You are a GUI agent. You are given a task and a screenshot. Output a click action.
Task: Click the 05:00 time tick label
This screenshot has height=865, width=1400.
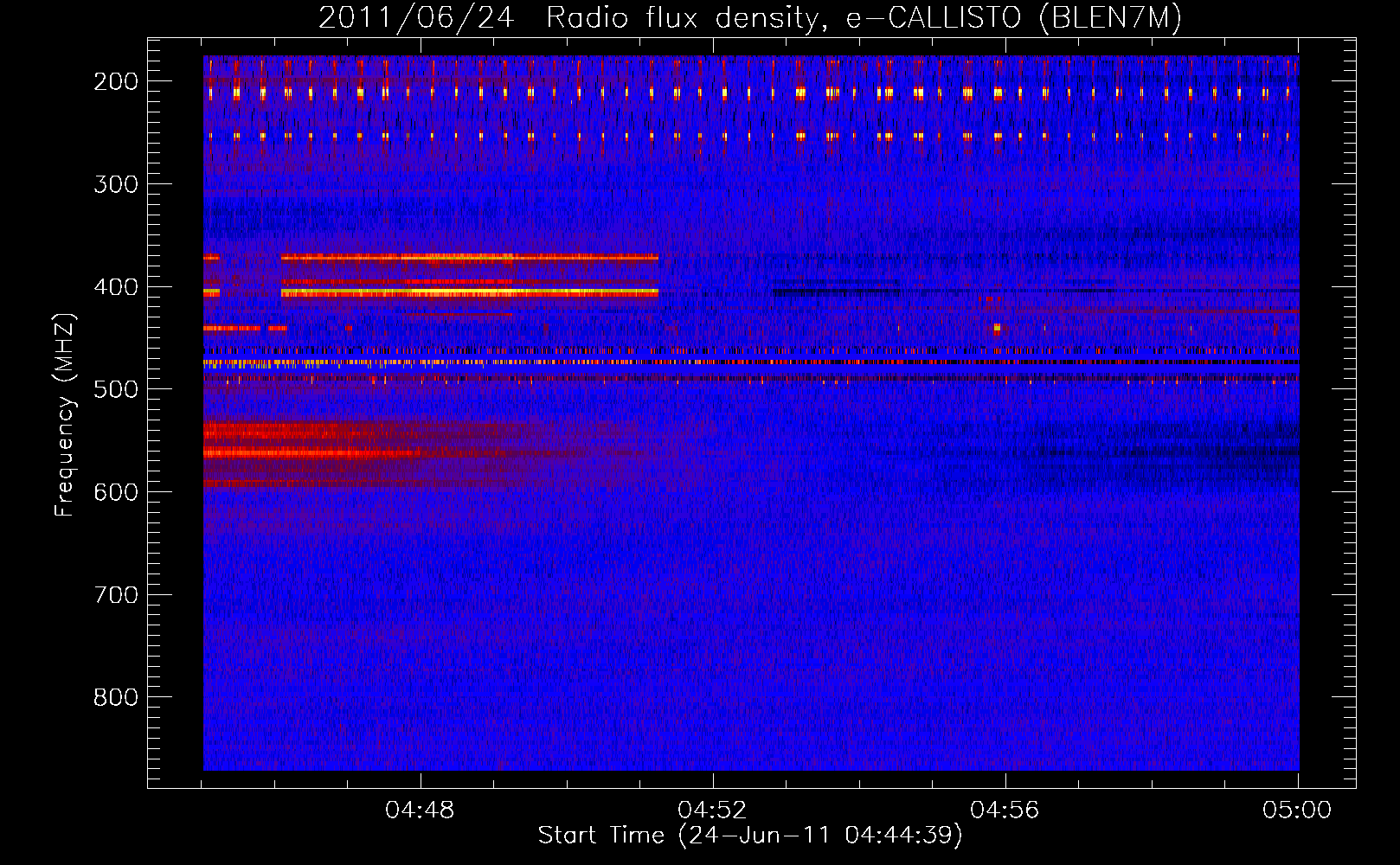pos(1297,811)
